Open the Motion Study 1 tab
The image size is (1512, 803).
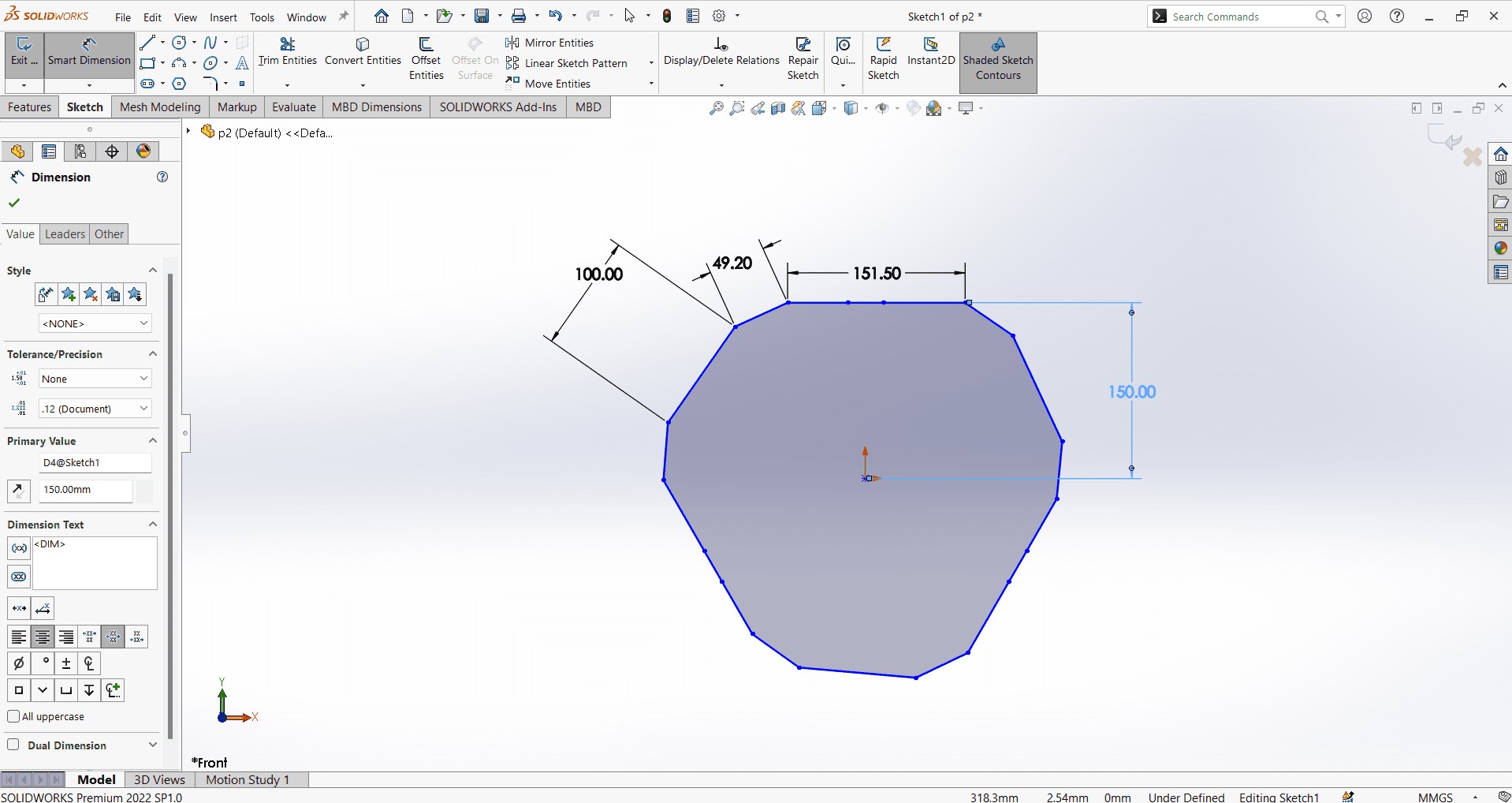[x=248, y=779]
